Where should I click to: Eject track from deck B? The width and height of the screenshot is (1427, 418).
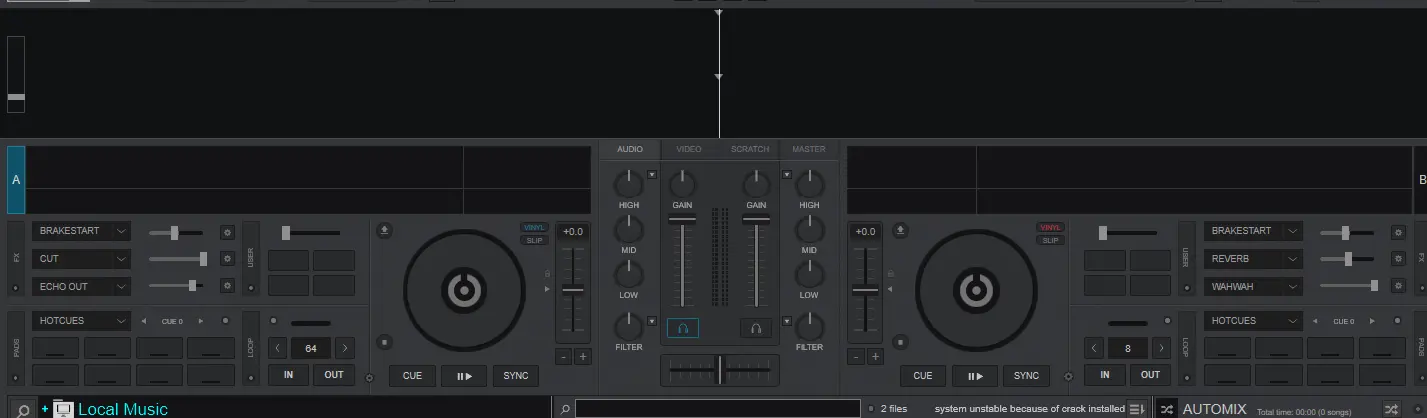[900, 230]
